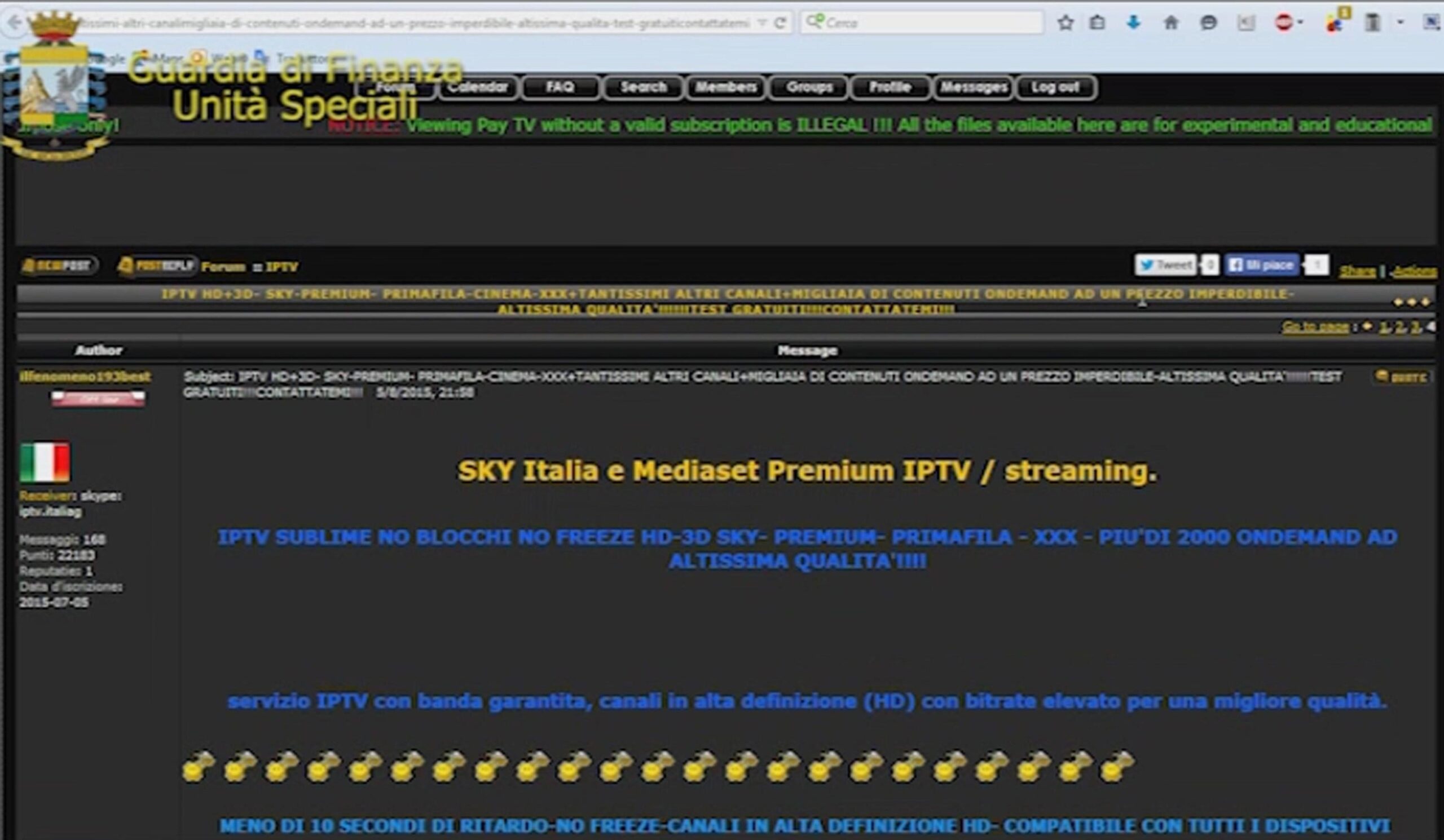
Task: Open the Actions link
Action: point(1414,271)
